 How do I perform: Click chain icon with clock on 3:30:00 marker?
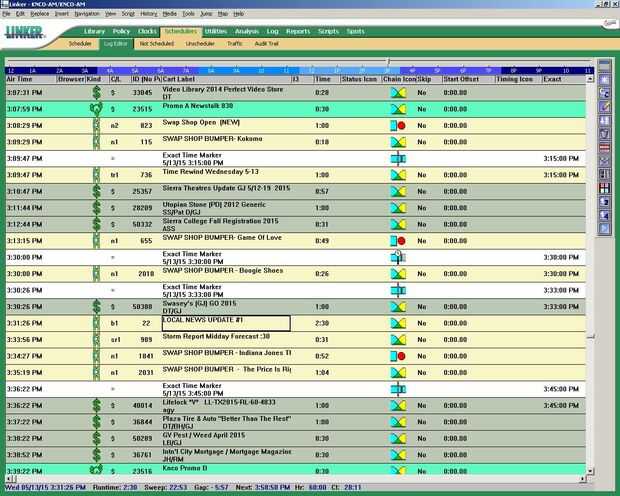pos(398,257)
